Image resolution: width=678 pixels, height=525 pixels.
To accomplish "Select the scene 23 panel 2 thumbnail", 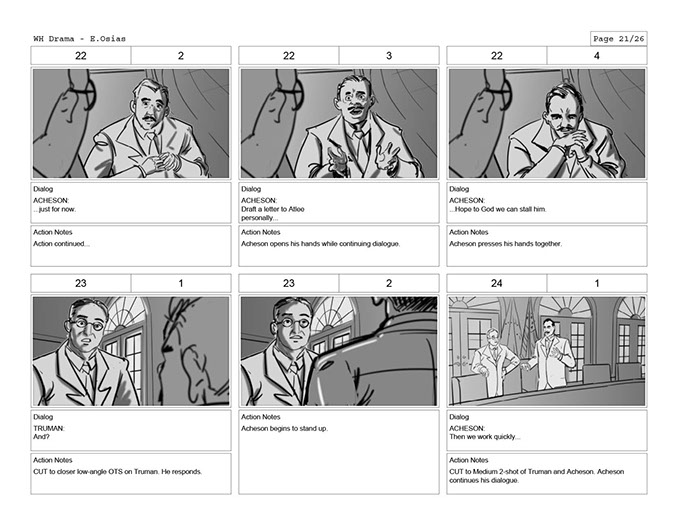I will point(339,351).
